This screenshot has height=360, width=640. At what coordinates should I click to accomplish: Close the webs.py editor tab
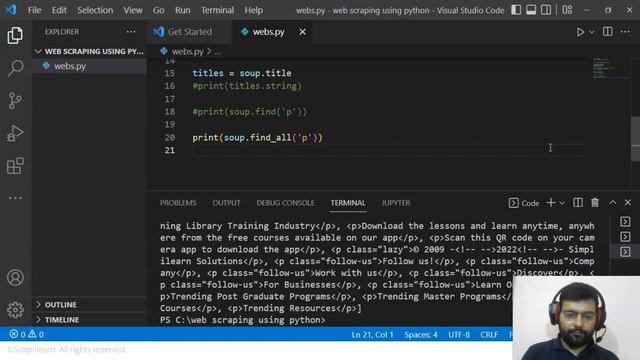302,32
